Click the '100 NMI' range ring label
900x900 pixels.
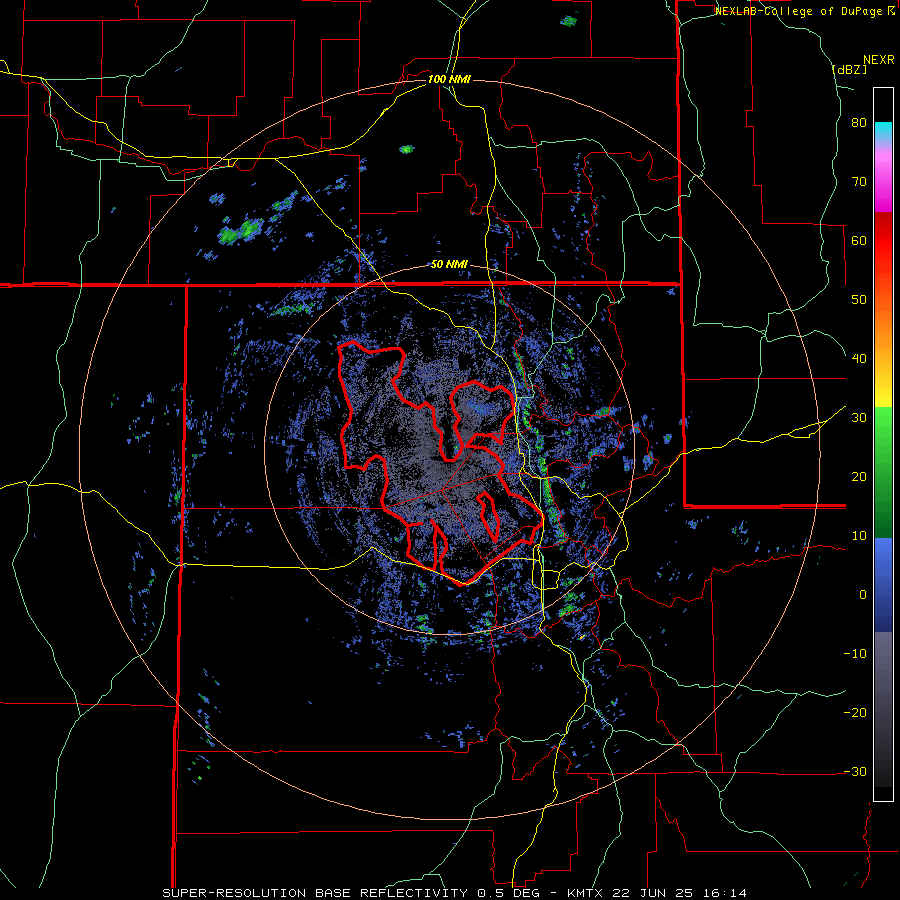point(449,79)
